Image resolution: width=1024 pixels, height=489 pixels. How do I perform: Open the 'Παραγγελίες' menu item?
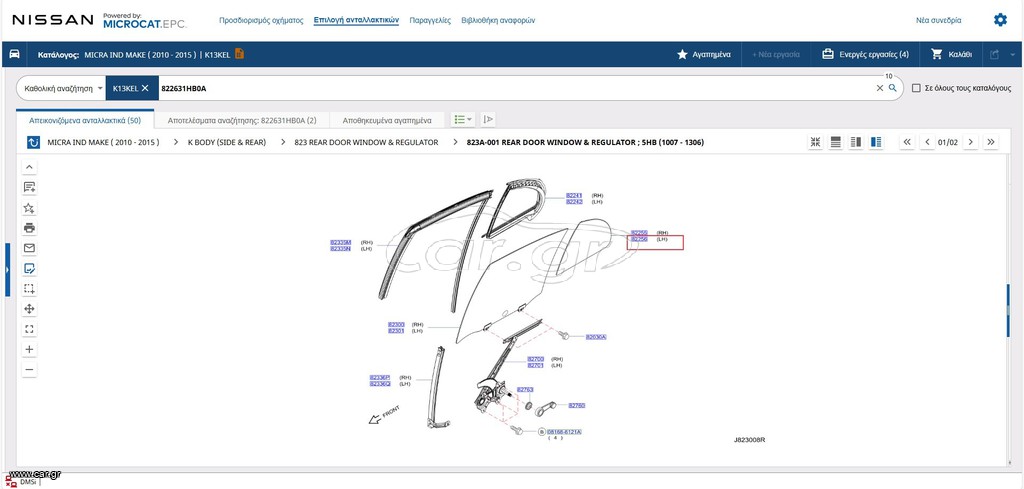(x=430, y=20)
